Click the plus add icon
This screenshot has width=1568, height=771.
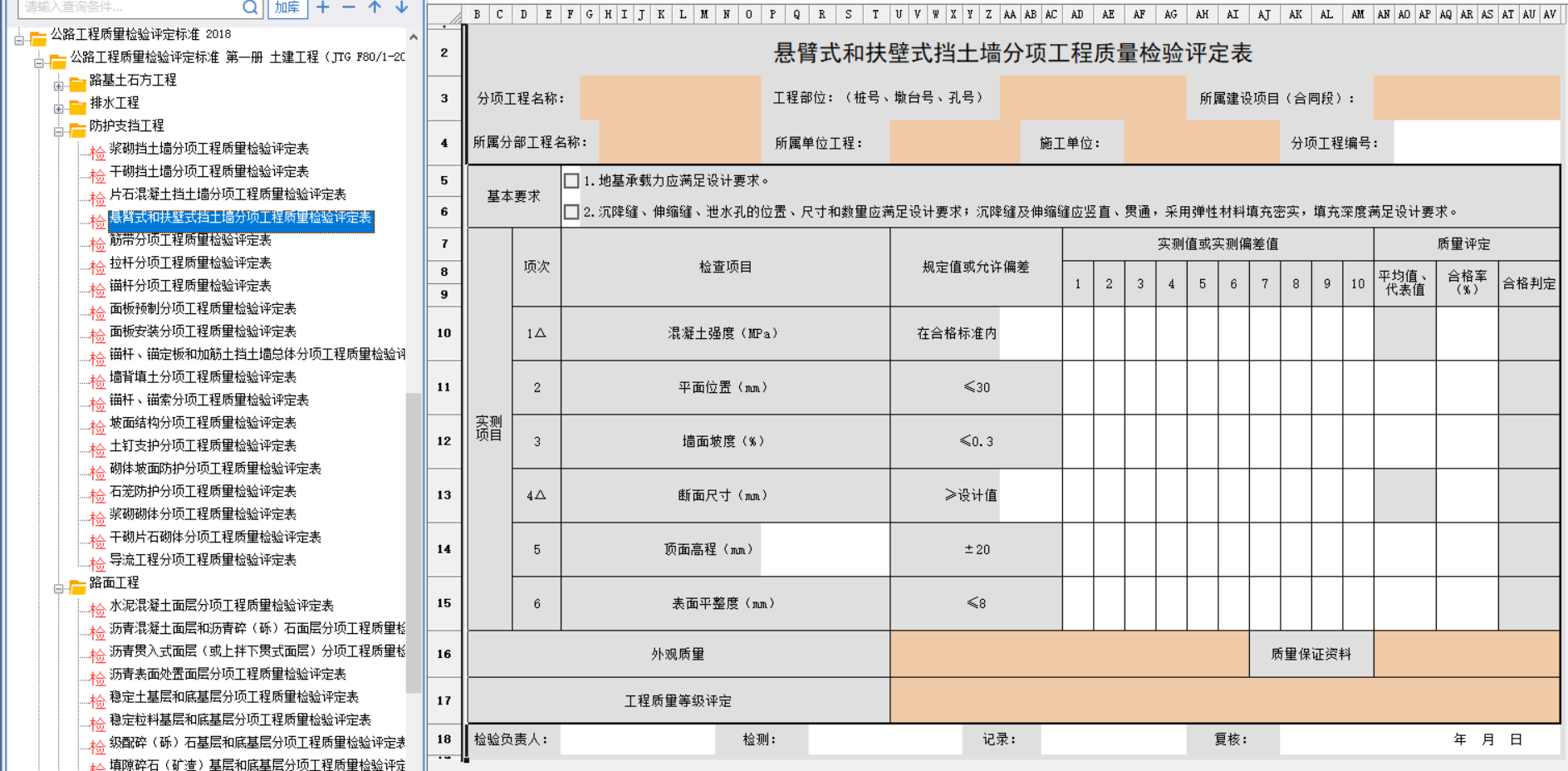click(x=323, y=7)
